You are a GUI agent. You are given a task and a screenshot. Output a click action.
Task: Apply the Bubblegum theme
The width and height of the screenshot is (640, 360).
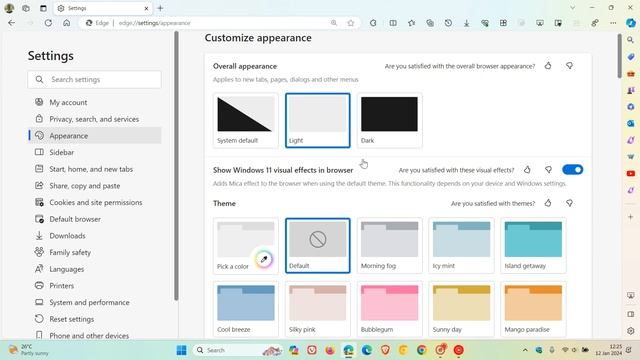tap(389, 309)
